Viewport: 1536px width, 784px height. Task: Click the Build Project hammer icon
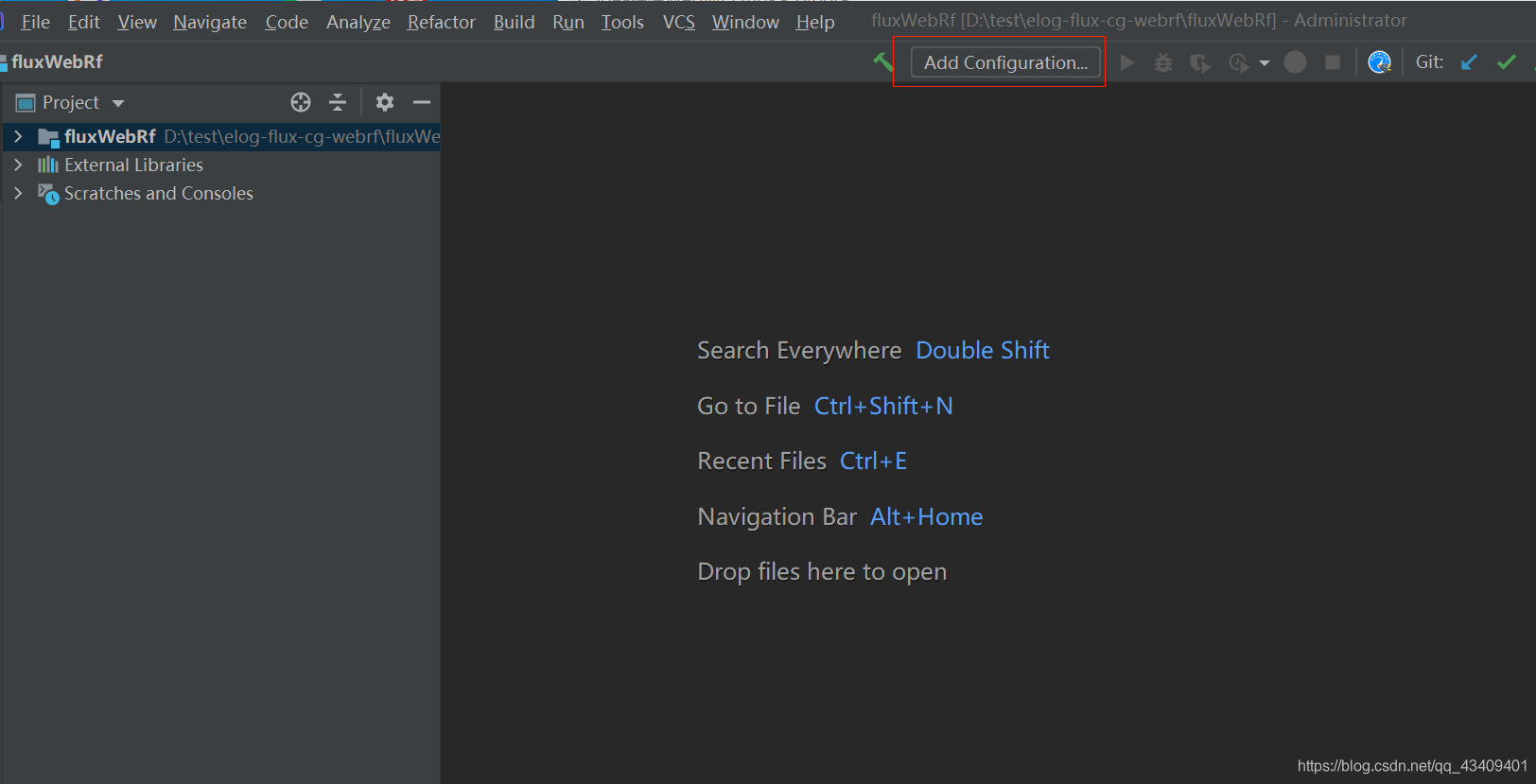point(882,62)
